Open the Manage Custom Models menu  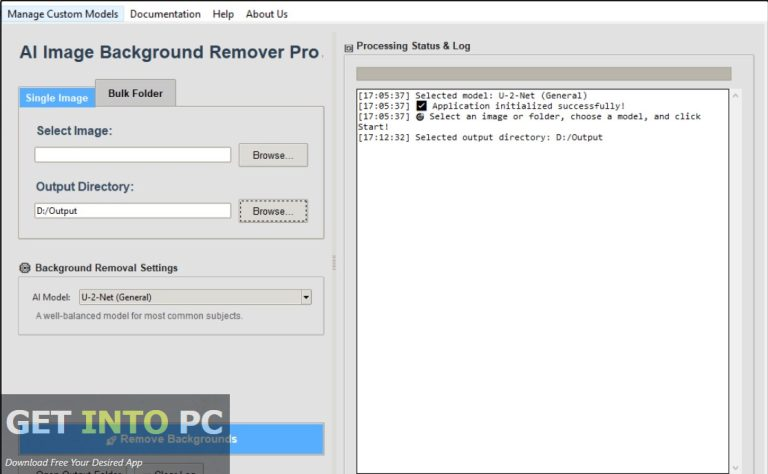tap(63, 14)
